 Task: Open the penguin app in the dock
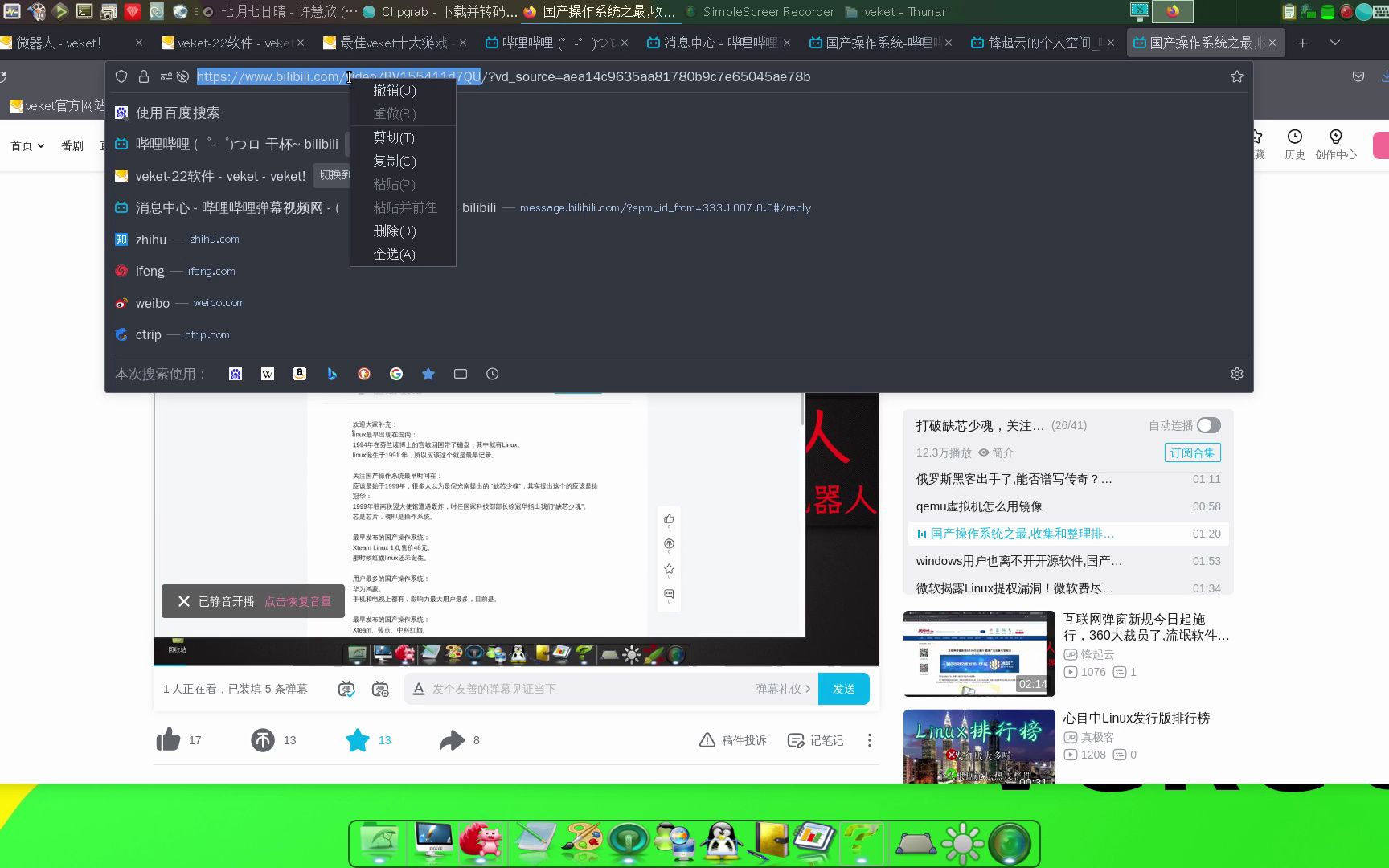(x=721, y=842)
